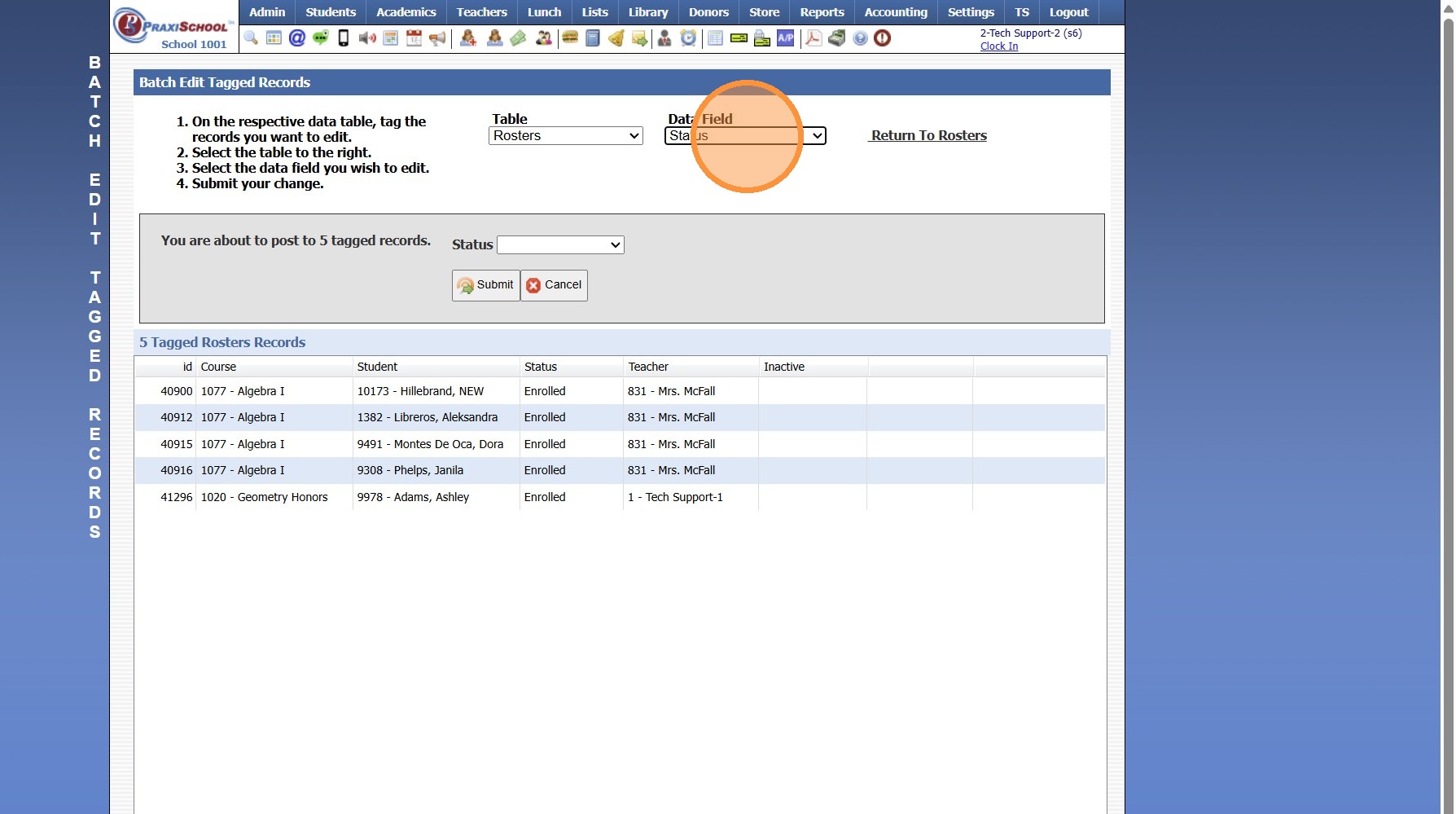1456x814 pixels.
Task: Open the Table dropdown set to Rosters
Action: coord(566,136)
